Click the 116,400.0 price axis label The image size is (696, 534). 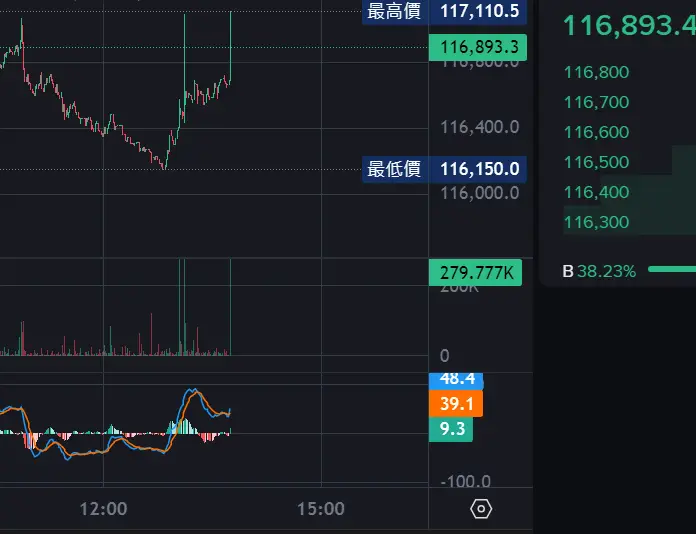pos(480,127)
